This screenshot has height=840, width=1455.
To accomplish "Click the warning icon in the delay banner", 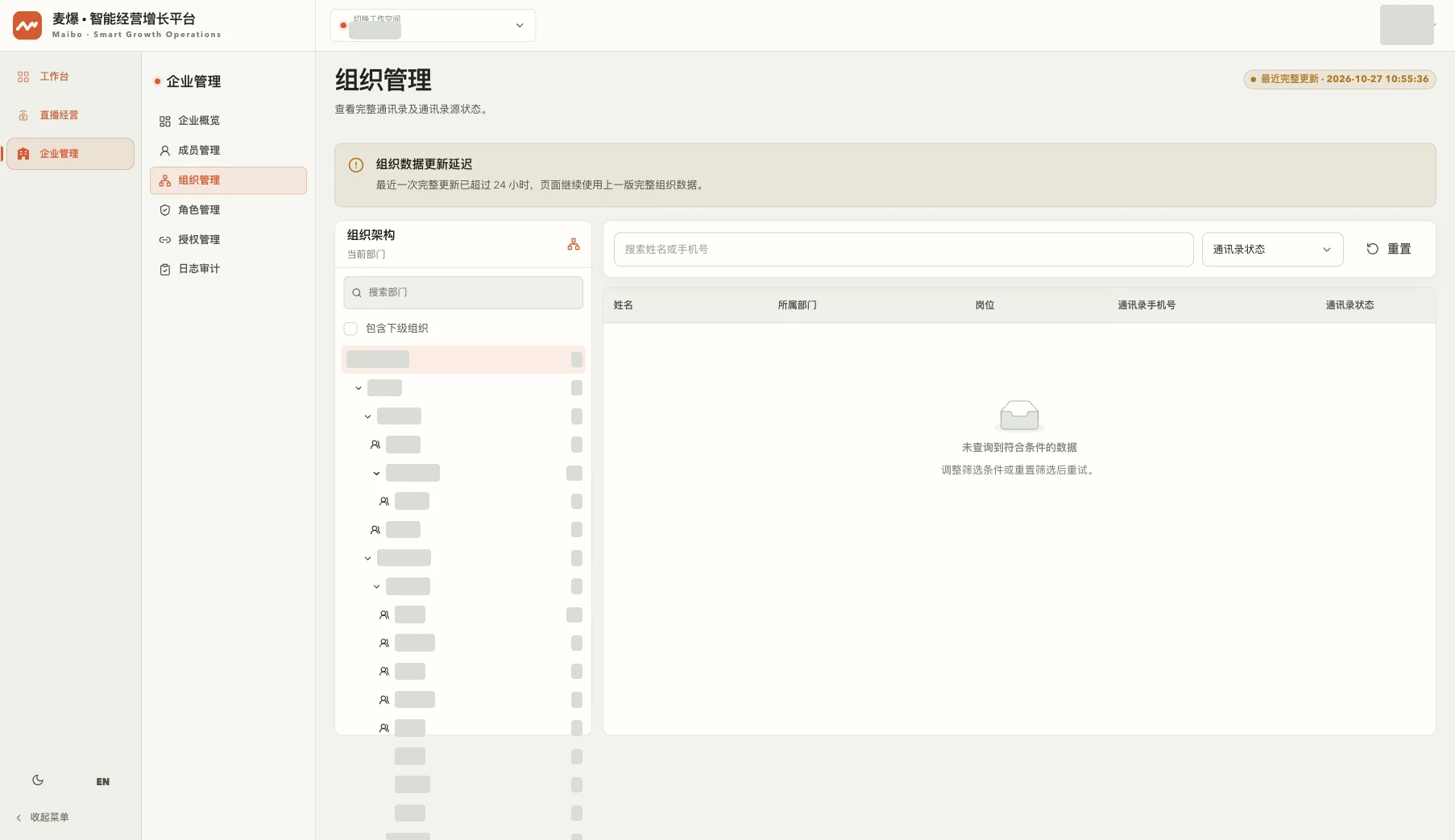I will 356,165.
